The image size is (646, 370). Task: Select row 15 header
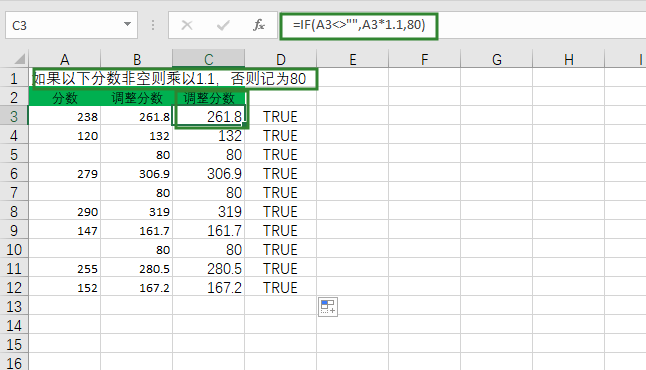coord(14,344)
